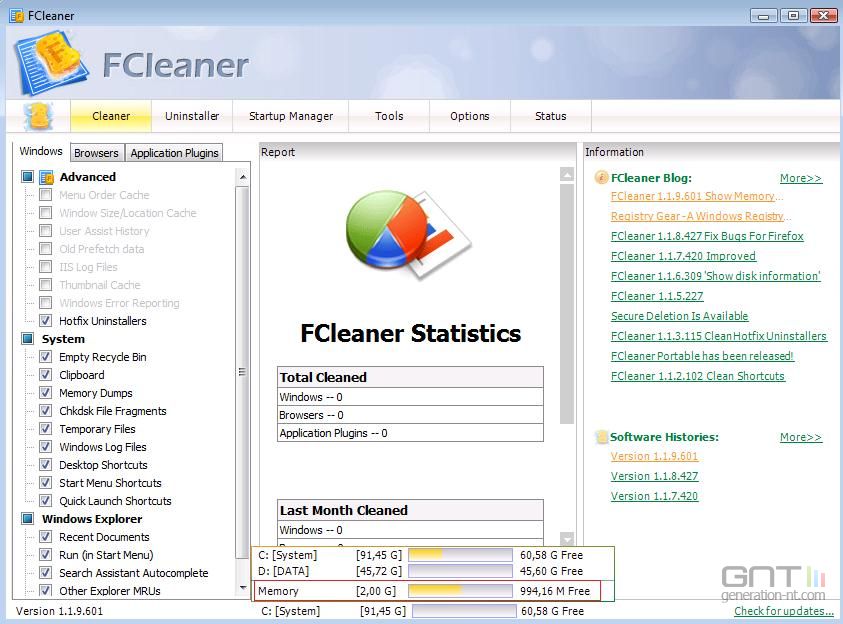Uncheck Search Assistant Autocomplete
The image size is (843, 624).
(x=46, y=573)
